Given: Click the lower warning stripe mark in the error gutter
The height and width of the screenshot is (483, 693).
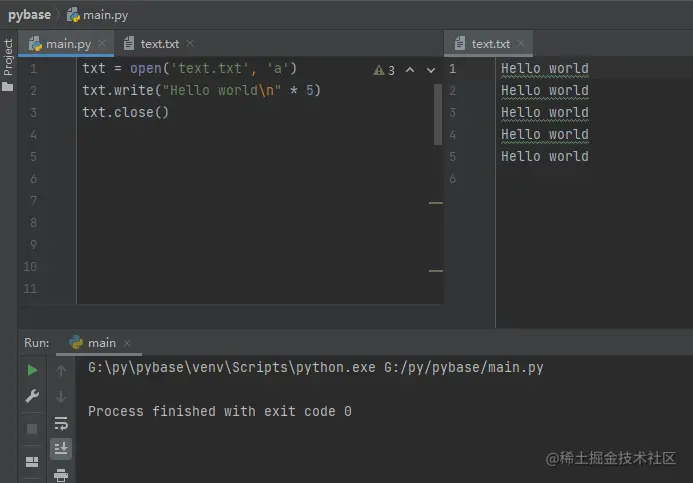Looking at the screenshot, I should (x=436, y=271).
